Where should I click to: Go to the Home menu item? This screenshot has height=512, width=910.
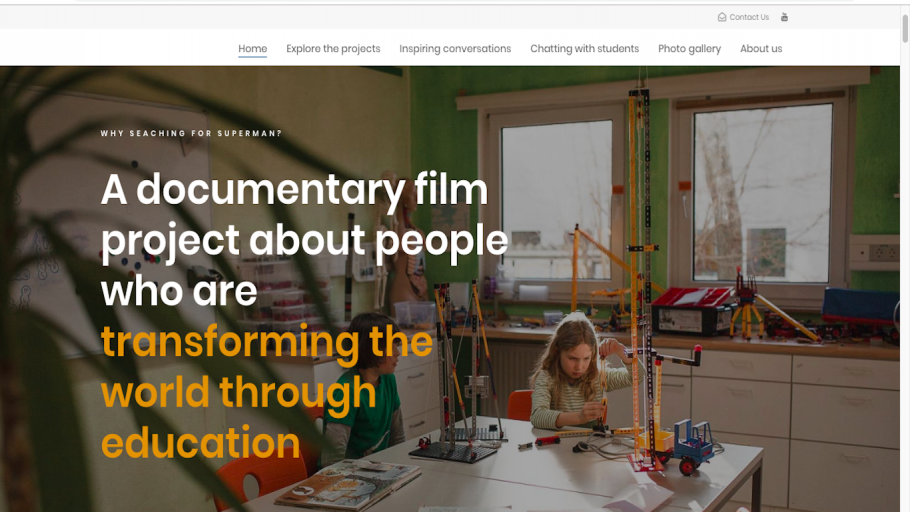(x=252, y=49)
